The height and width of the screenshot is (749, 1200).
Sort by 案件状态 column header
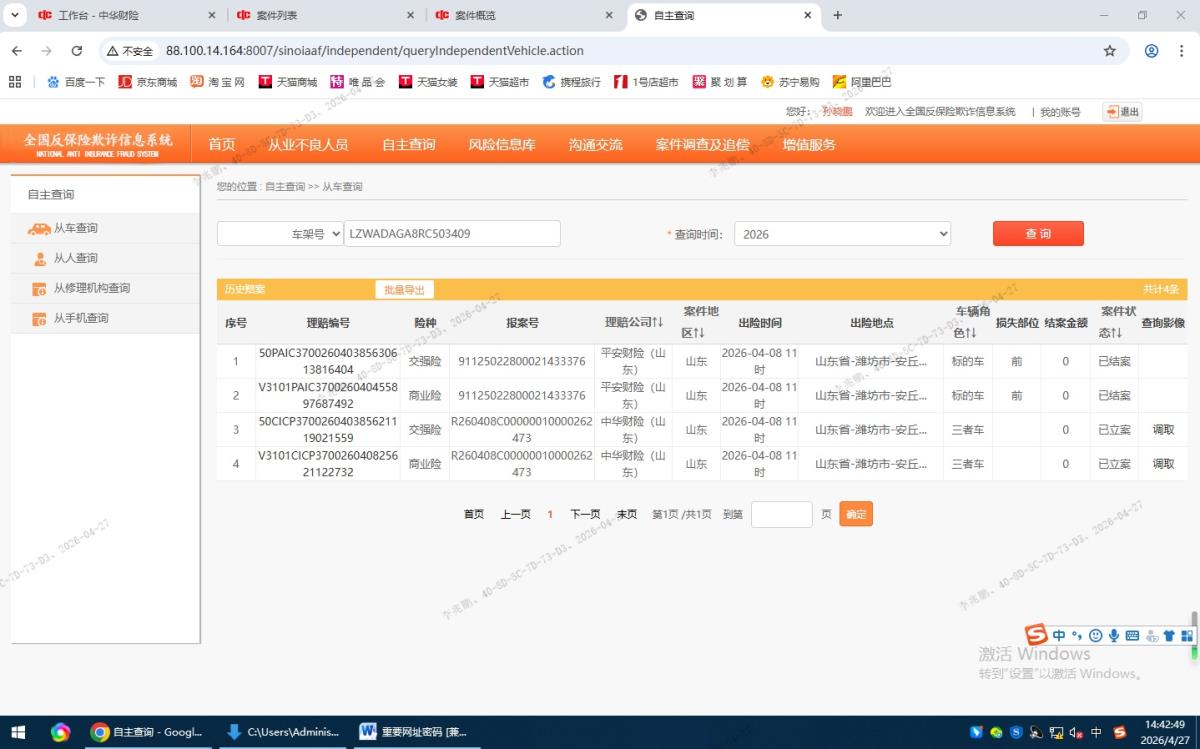pos(1118,322)
